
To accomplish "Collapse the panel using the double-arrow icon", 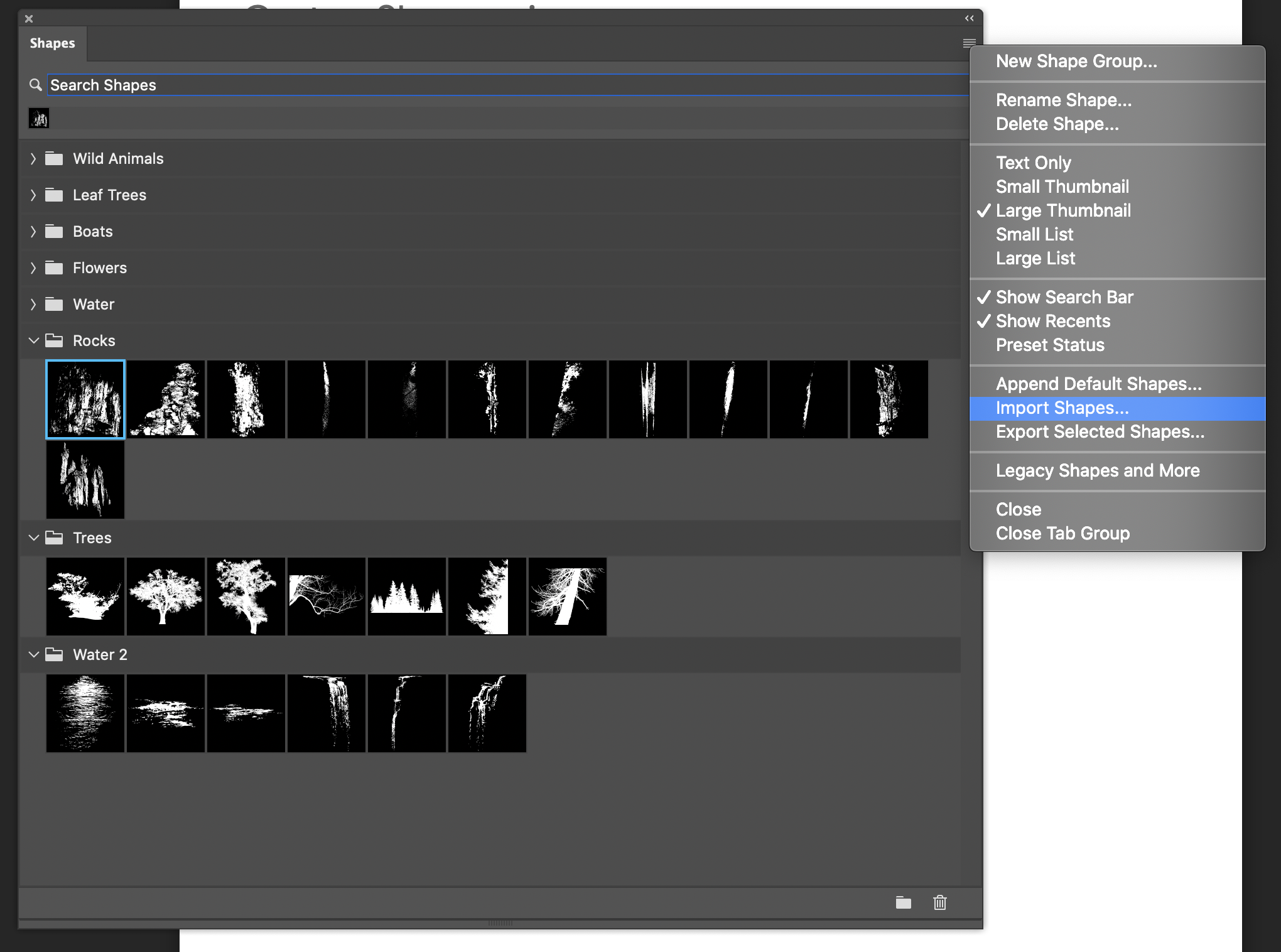I will [x=969, y=18].
